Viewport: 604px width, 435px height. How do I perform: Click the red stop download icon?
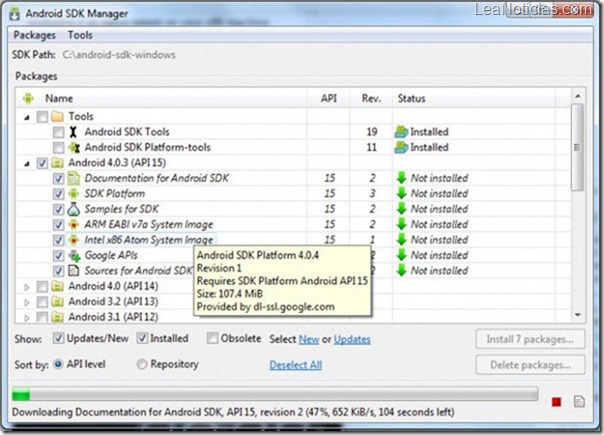coord(556,401)
